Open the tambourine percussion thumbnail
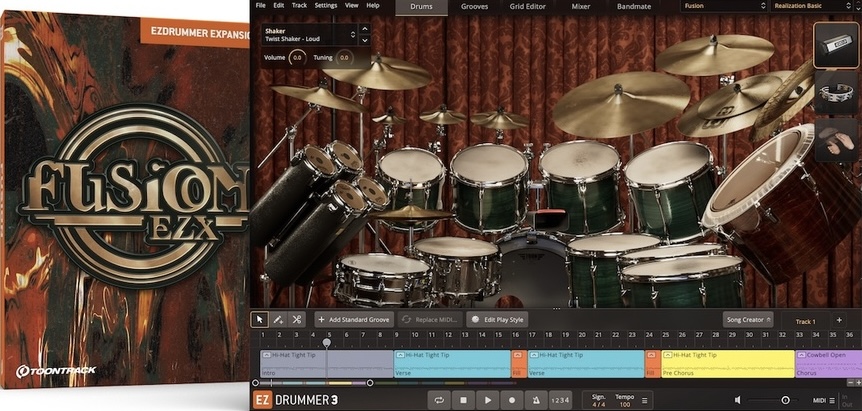The width and height of the screenshot is (862, 411). pyautogui.click(x=836, y=92)
